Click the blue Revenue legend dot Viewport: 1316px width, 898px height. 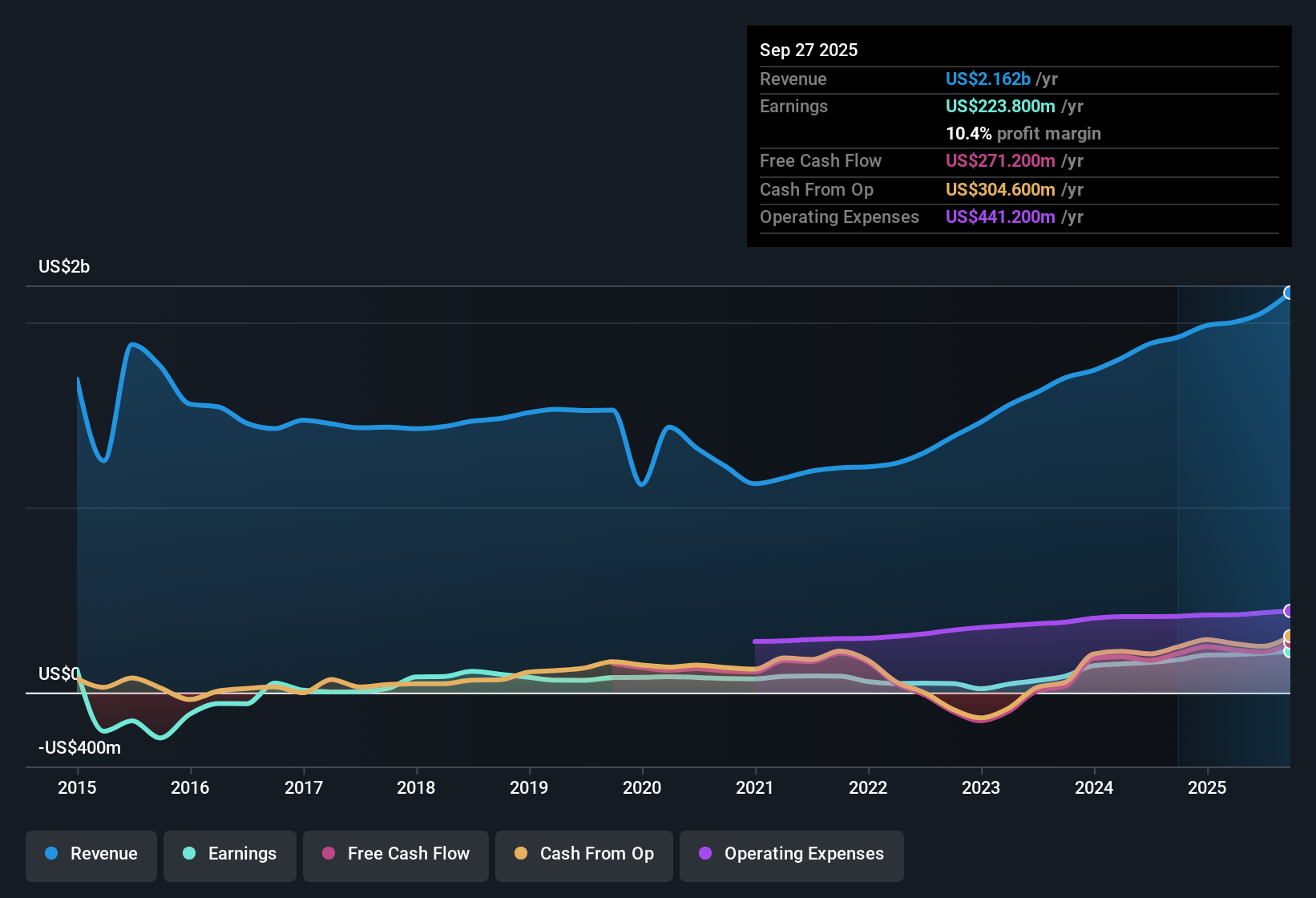(50, 854)
